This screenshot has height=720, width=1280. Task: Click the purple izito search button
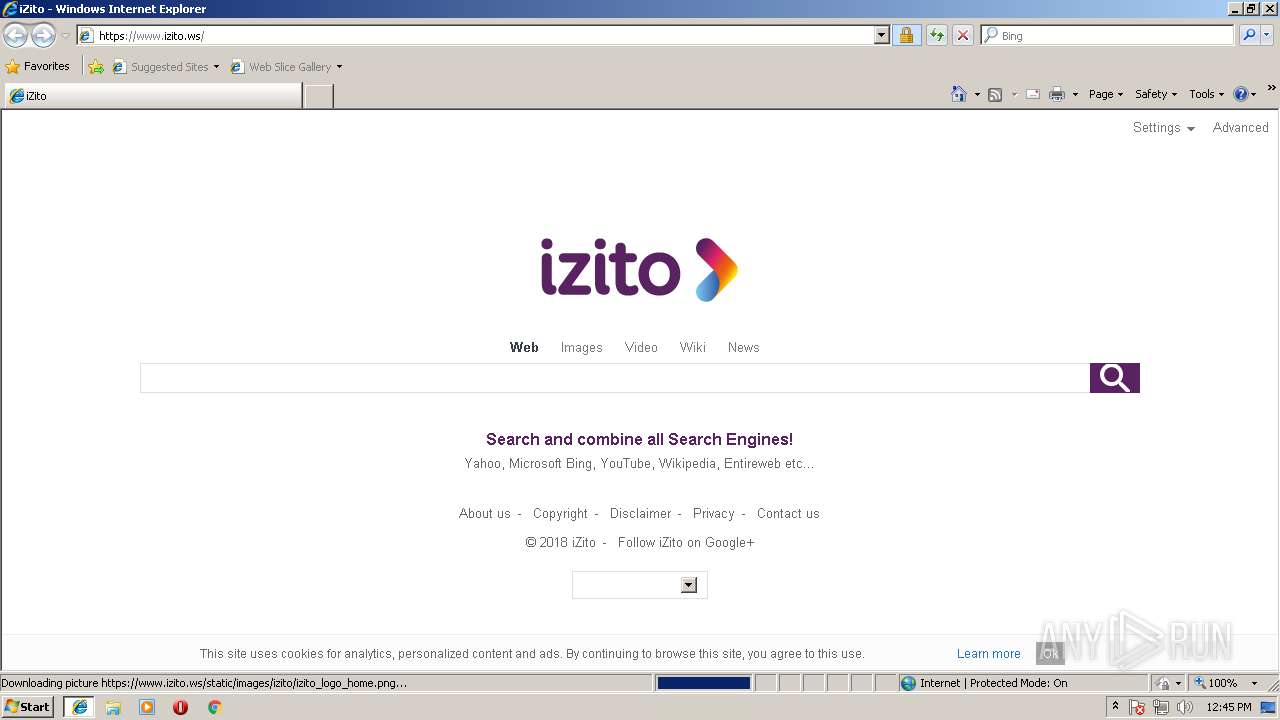1114,378
